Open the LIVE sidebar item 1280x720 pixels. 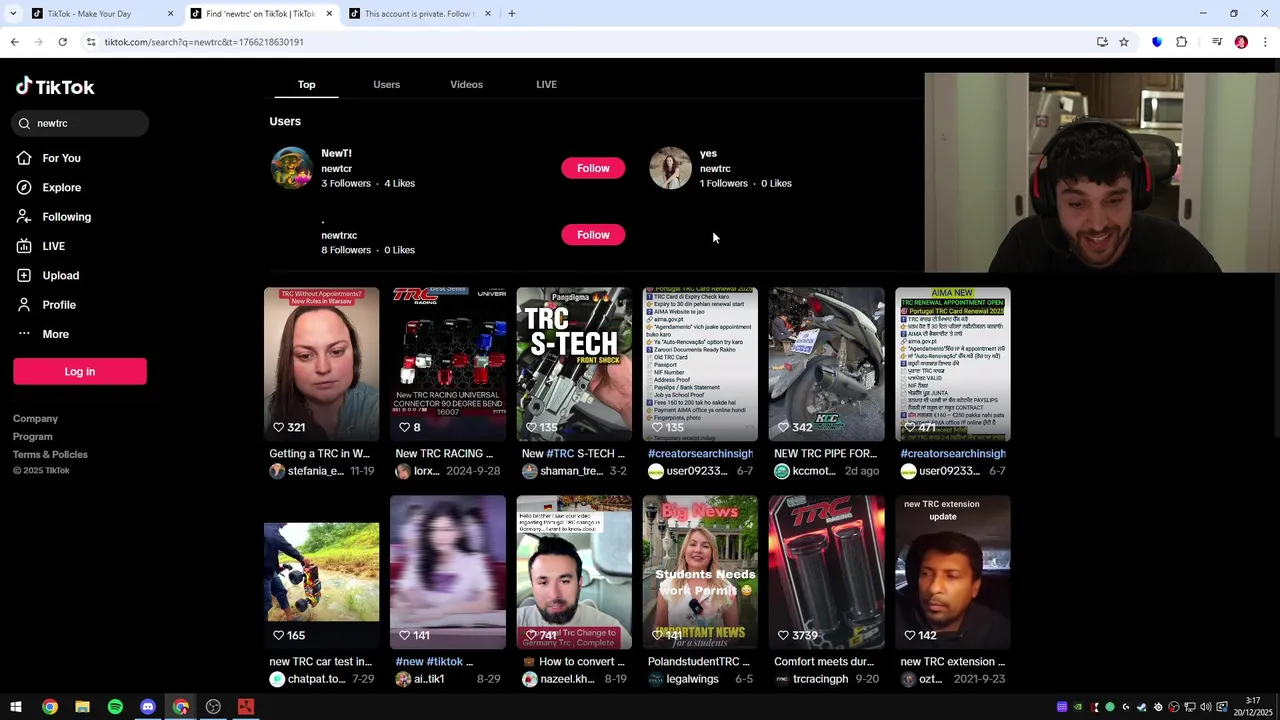pyautogui.click(x=53, y=246)
